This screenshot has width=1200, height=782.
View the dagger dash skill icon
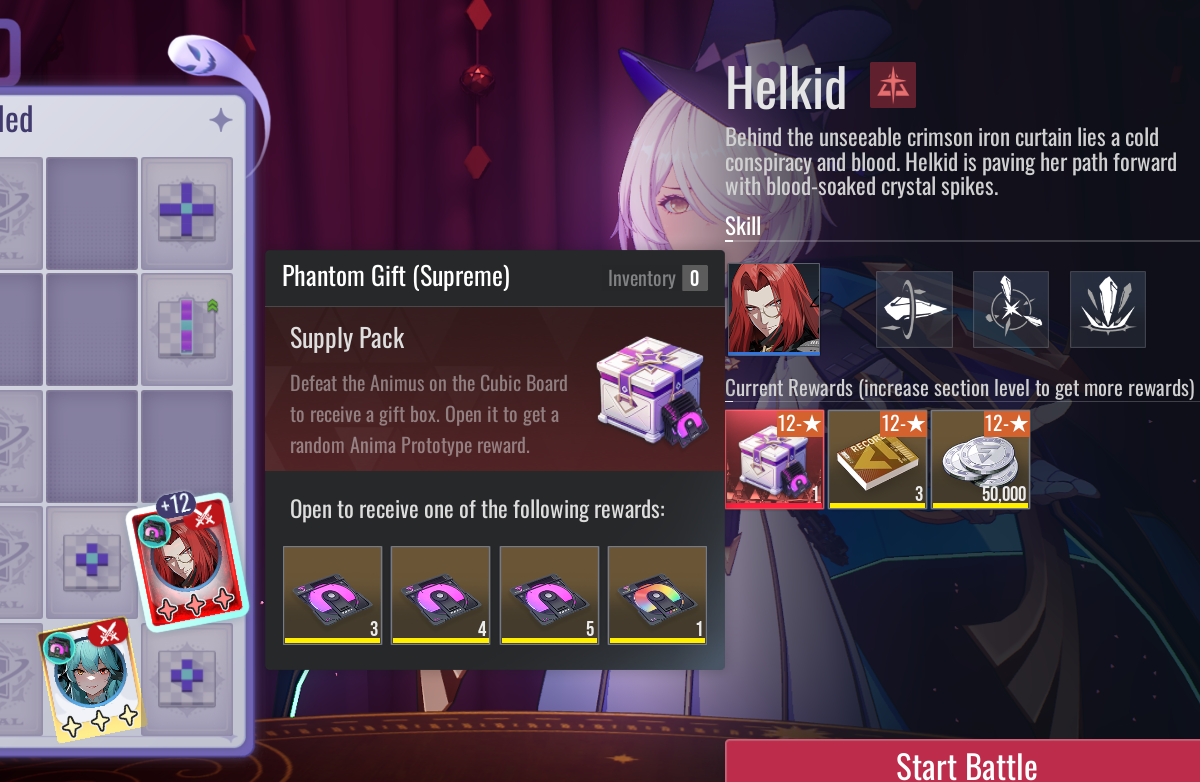(914, 309)
